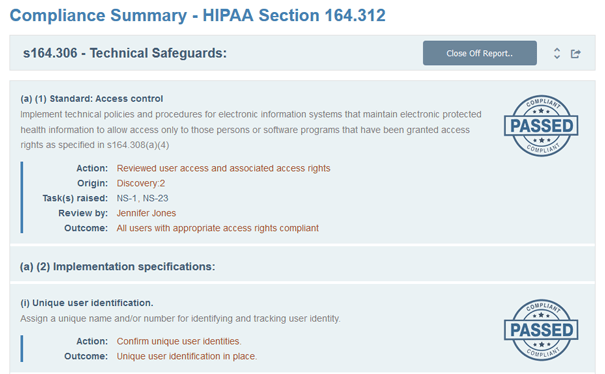
Task: Click the 'Task(s) raised:' label
Action: (75, 198)
